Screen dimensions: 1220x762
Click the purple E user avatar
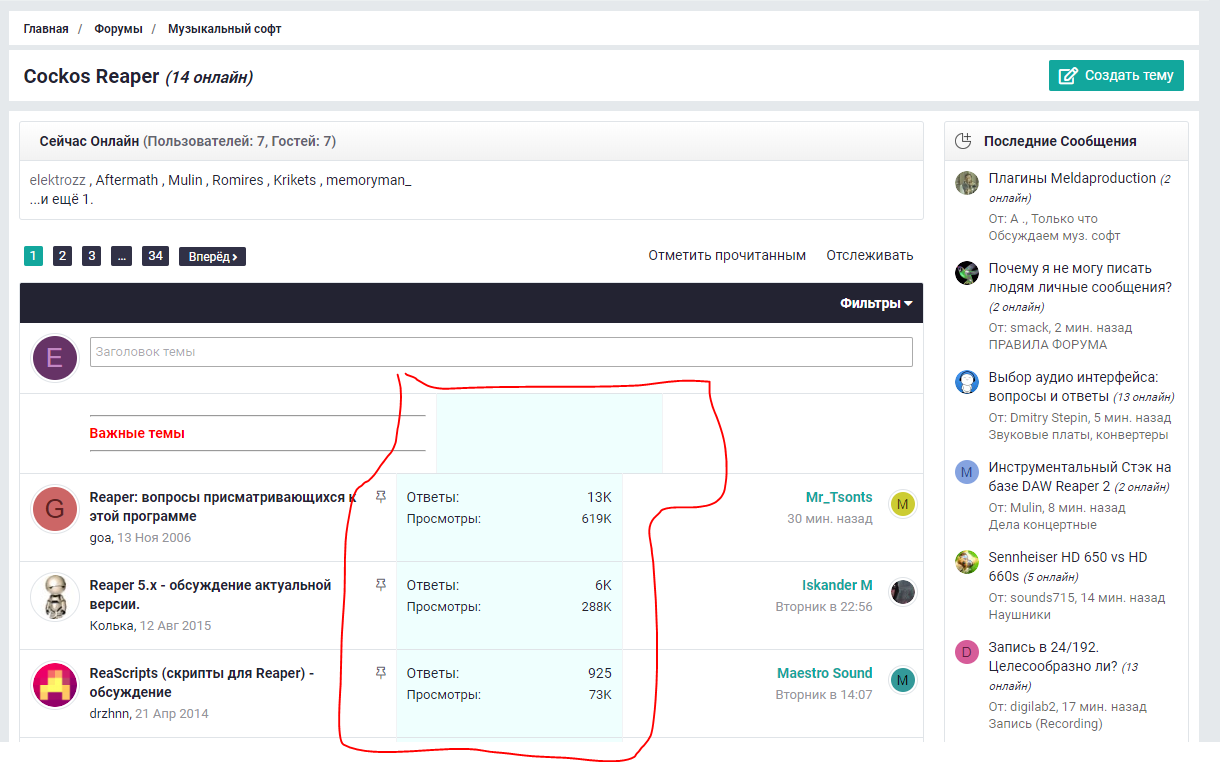point(55,358)
